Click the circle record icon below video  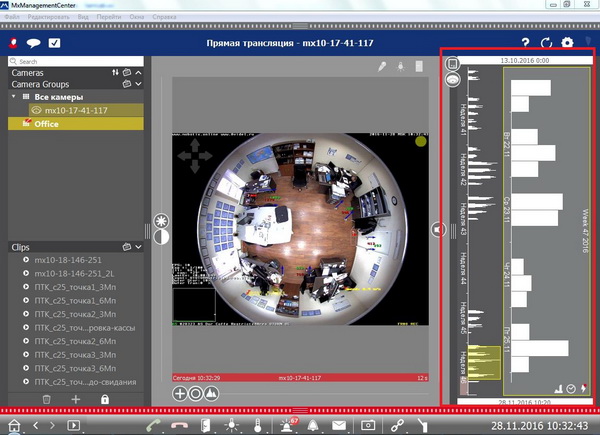(196, 393)
